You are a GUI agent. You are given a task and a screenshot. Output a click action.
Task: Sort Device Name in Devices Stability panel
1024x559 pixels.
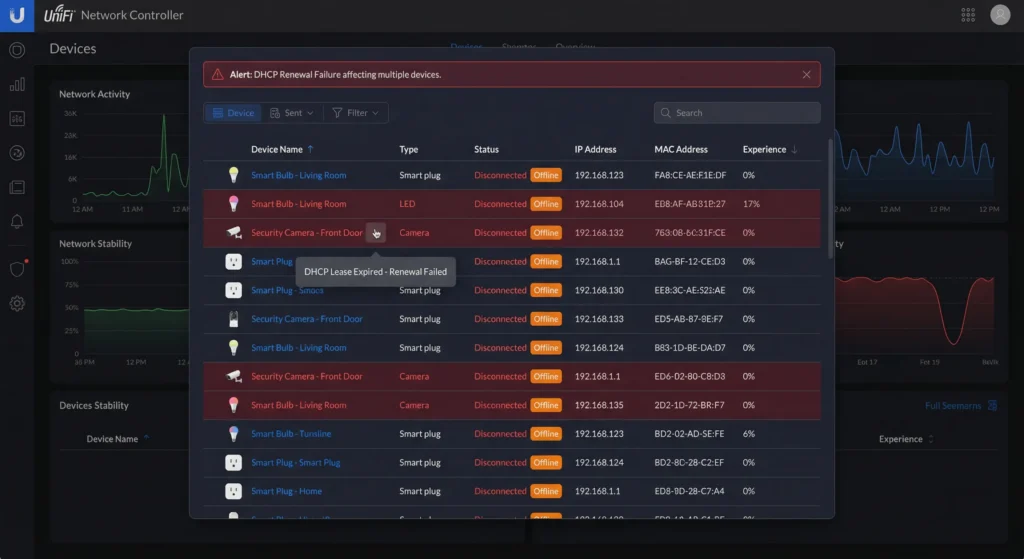[x=146, y=438]
